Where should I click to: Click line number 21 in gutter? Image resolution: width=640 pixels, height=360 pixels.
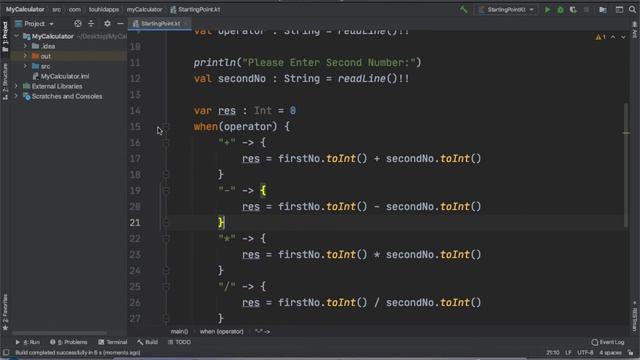[x=135, y=222]
